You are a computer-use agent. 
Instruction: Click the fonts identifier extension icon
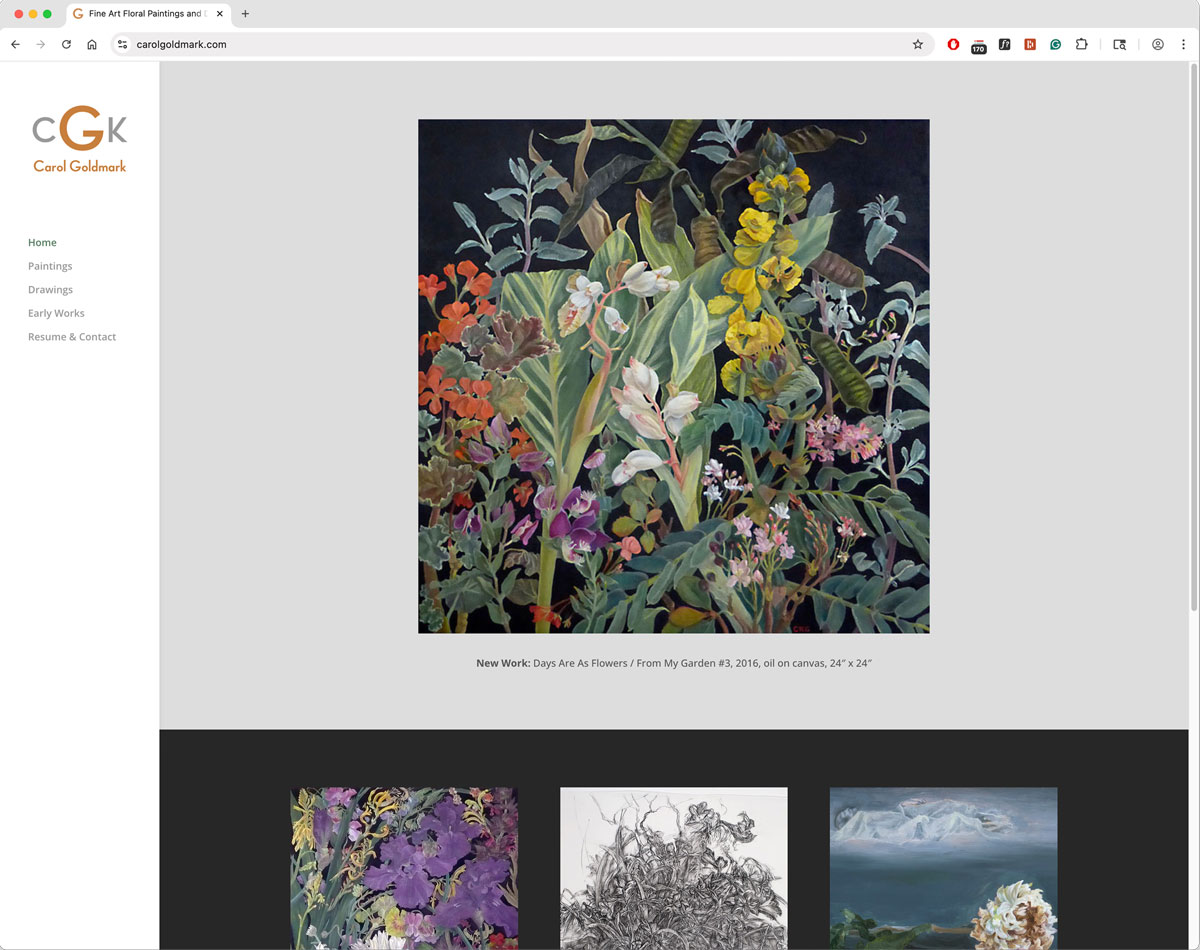(1004, 44)
